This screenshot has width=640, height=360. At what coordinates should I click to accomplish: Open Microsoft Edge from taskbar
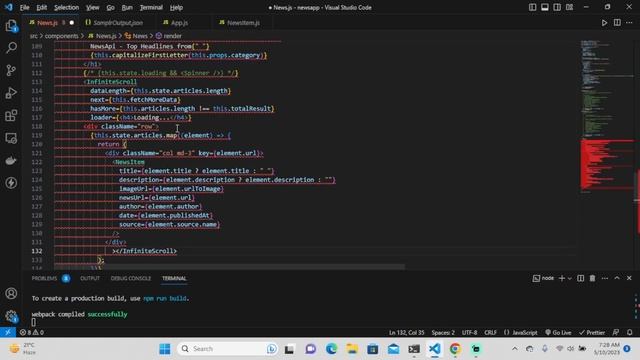tap(331, 349)
